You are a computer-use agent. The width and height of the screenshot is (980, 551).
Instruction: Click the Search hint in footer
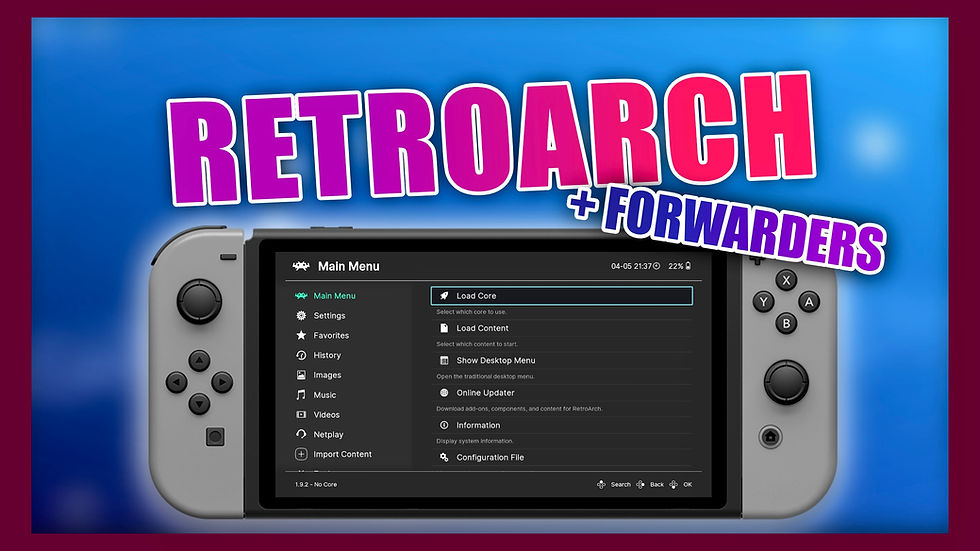[x=621, y=485]
